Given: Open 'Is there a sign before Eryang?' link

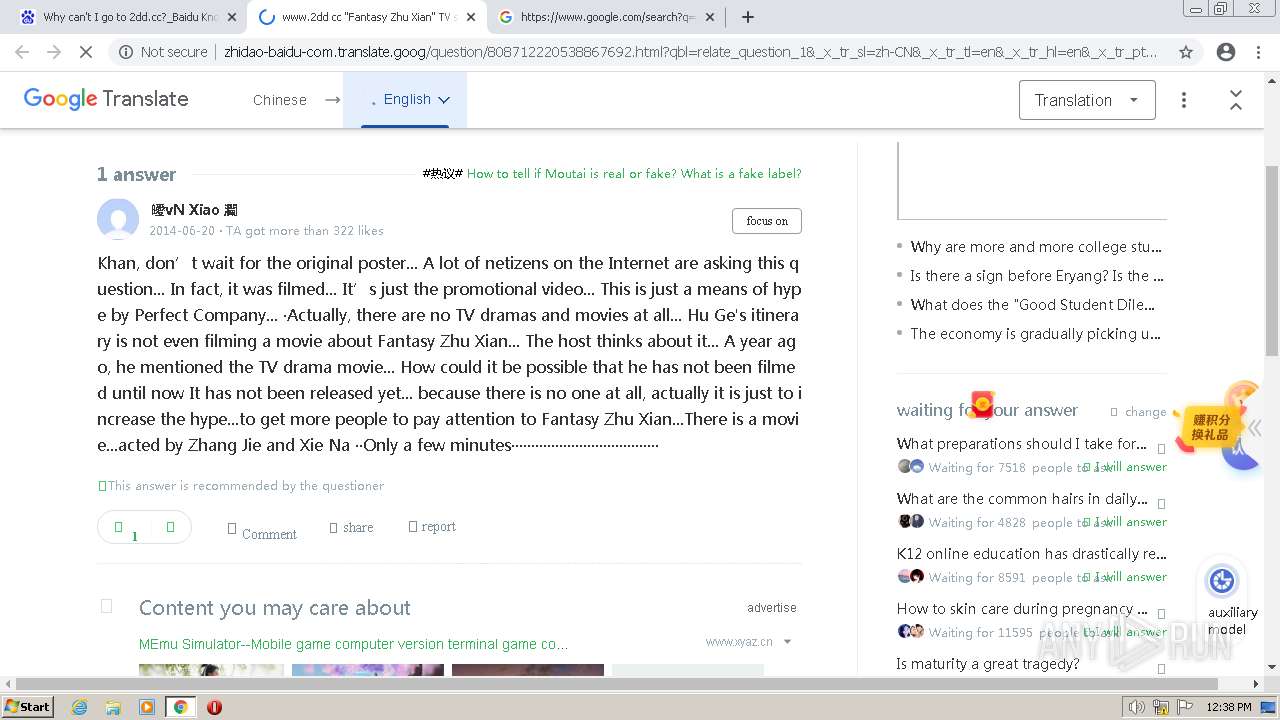Looking at the screenshot, I should coord(1036,276).
